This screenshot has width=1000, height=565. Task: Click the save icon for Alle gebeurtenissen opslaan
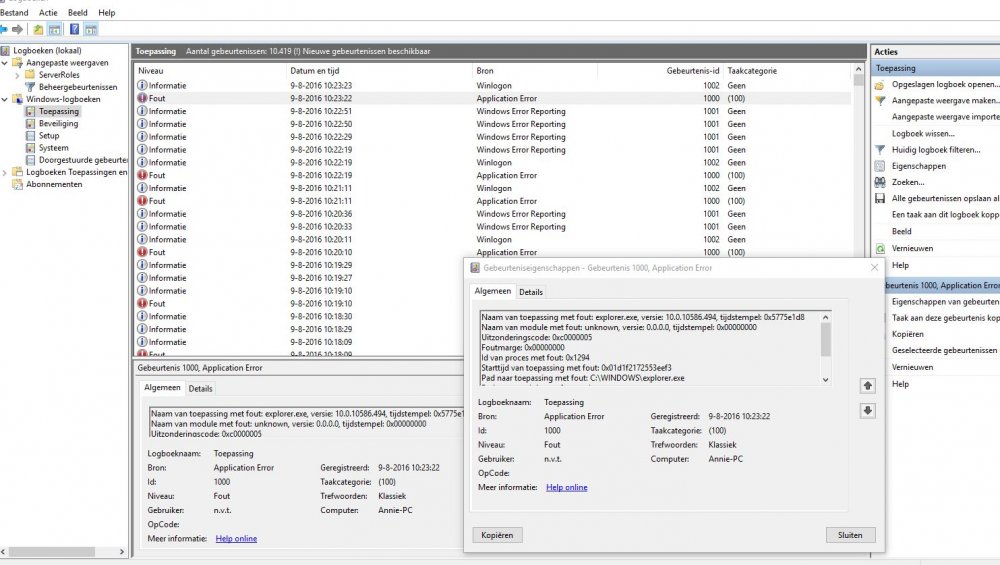click(880, 198)
